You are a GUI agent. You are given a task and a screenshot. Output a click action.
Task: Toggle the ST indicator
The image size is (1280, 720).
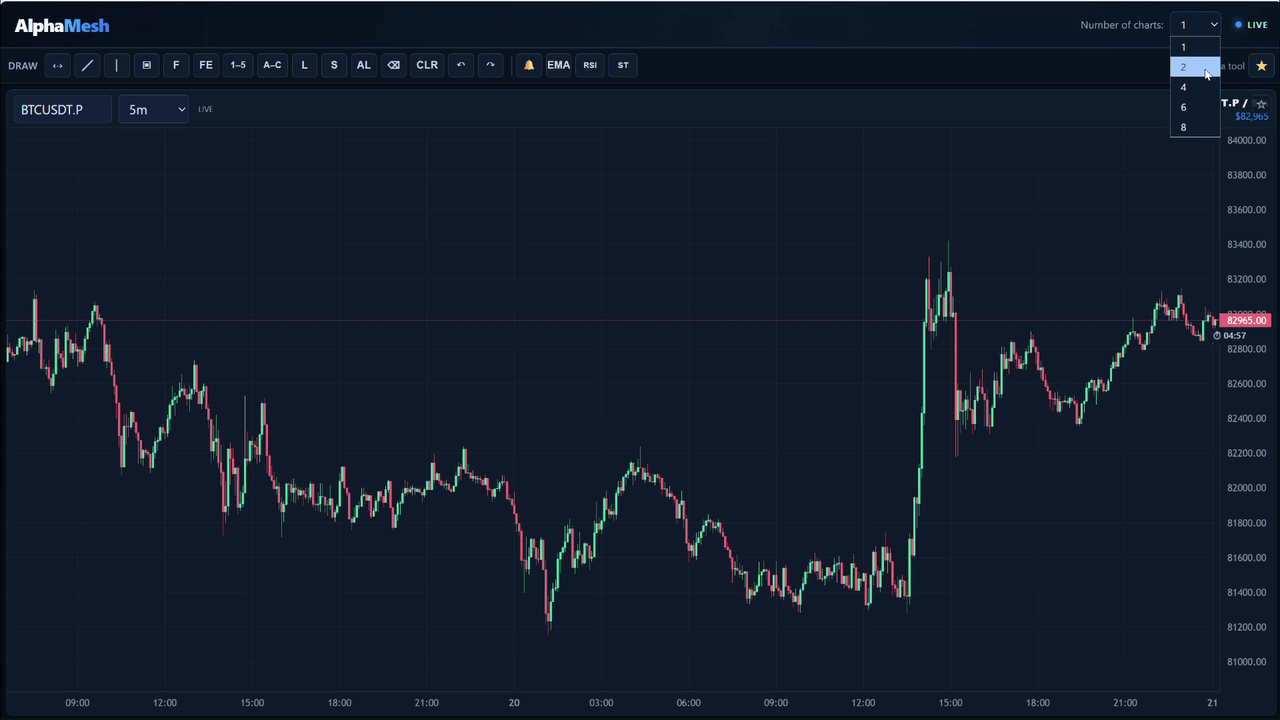[x=623, y=65]
